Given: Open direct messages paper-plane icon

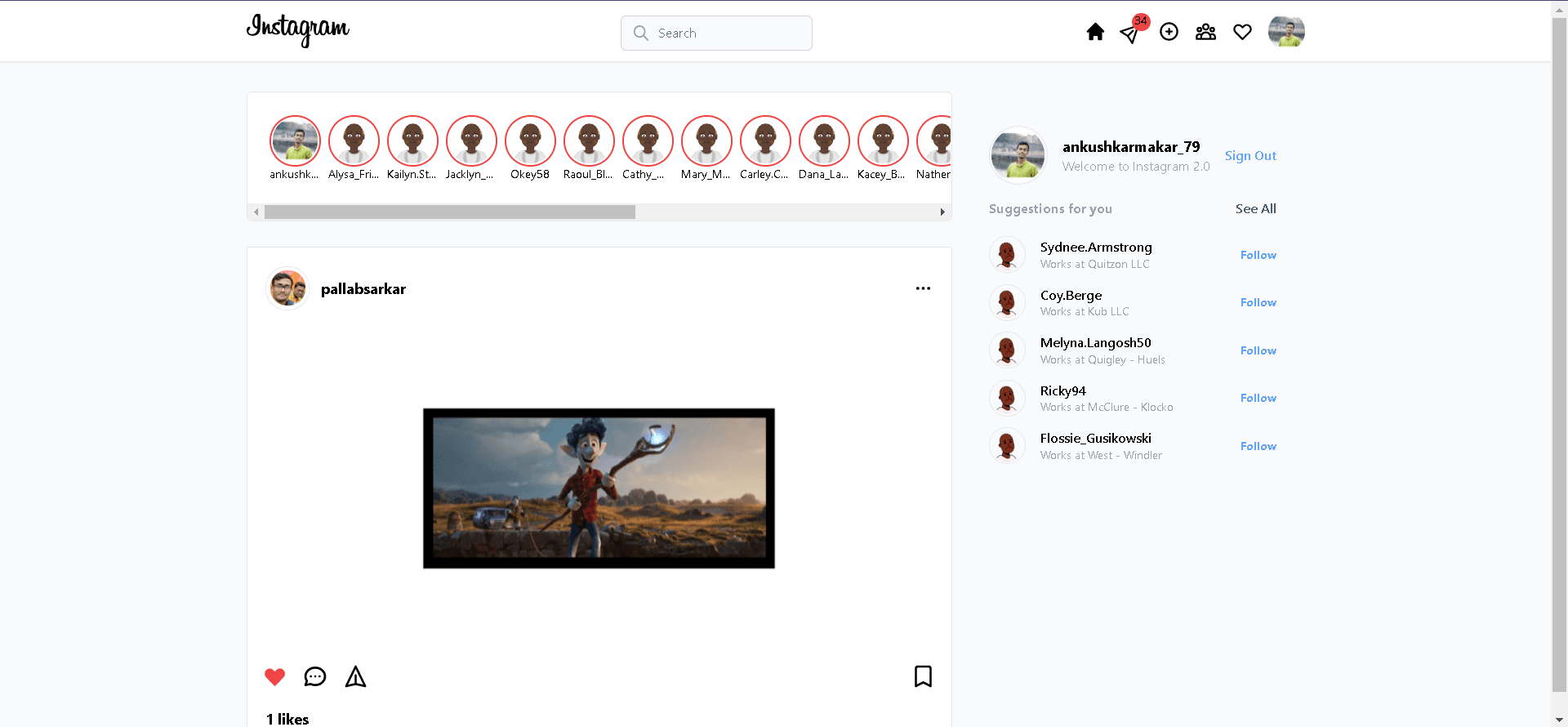Looking at the screenshot, I should pos(1129,33).
